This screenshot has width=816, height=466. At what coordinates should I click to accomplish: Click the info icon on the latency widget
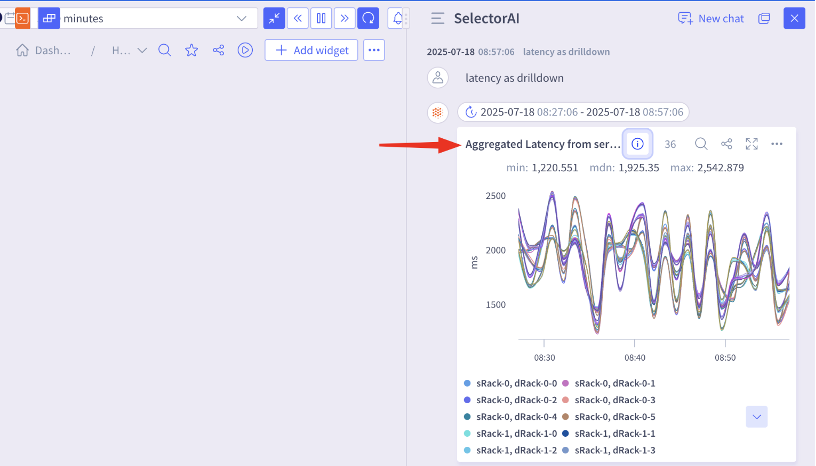click(638, 144)
